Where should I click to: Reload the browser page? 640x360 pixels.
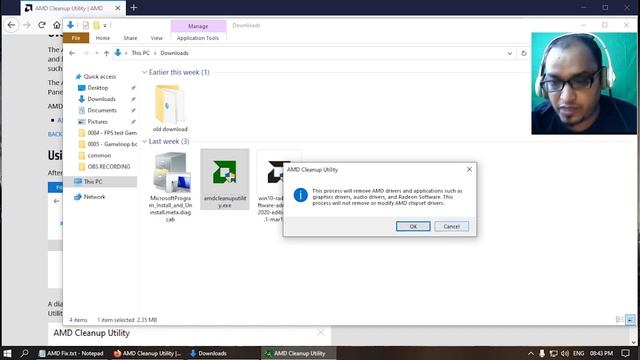pyautogui.click(x=42, y=25)
